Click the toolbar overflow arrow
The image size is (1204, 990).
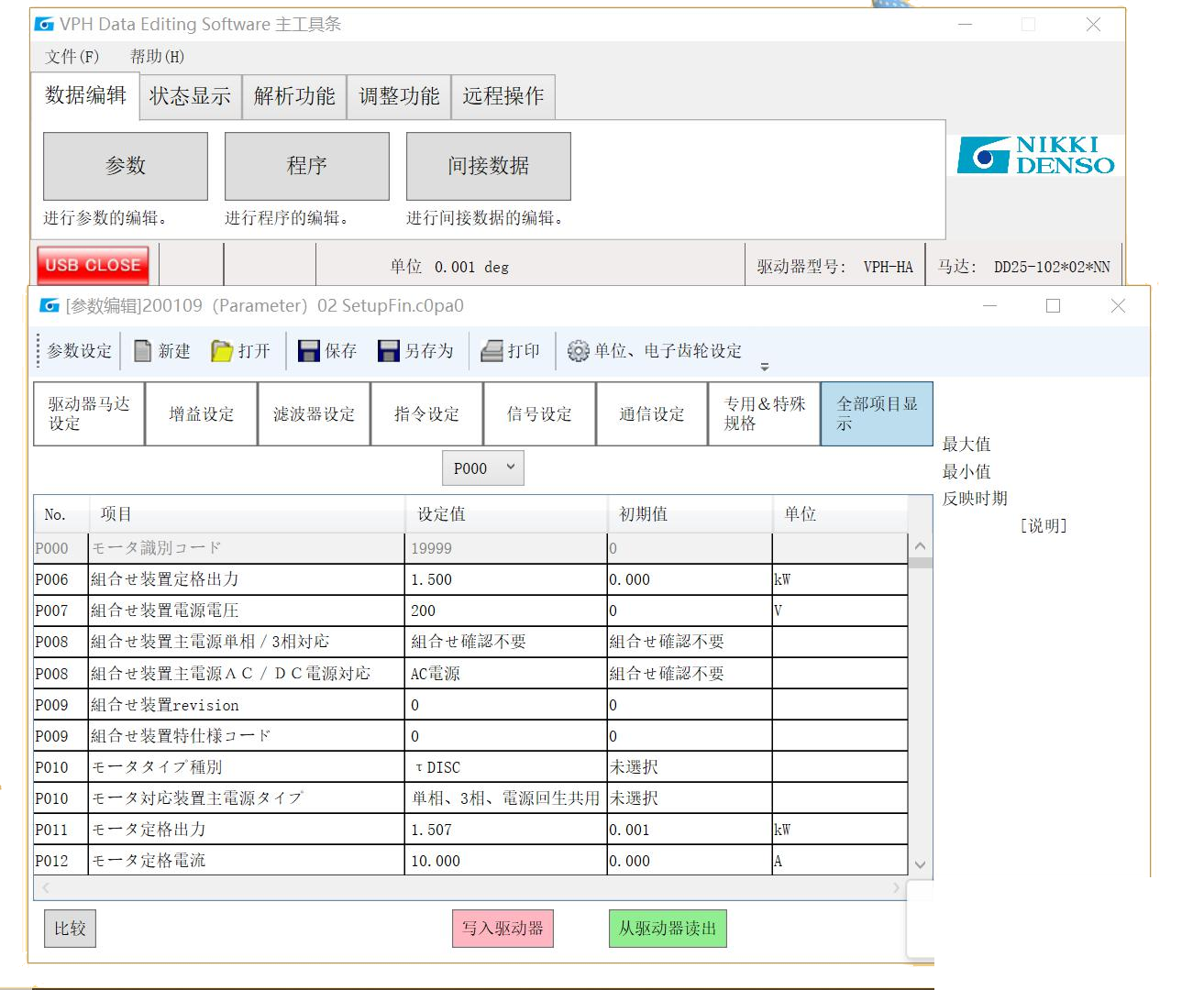(765, 367)
